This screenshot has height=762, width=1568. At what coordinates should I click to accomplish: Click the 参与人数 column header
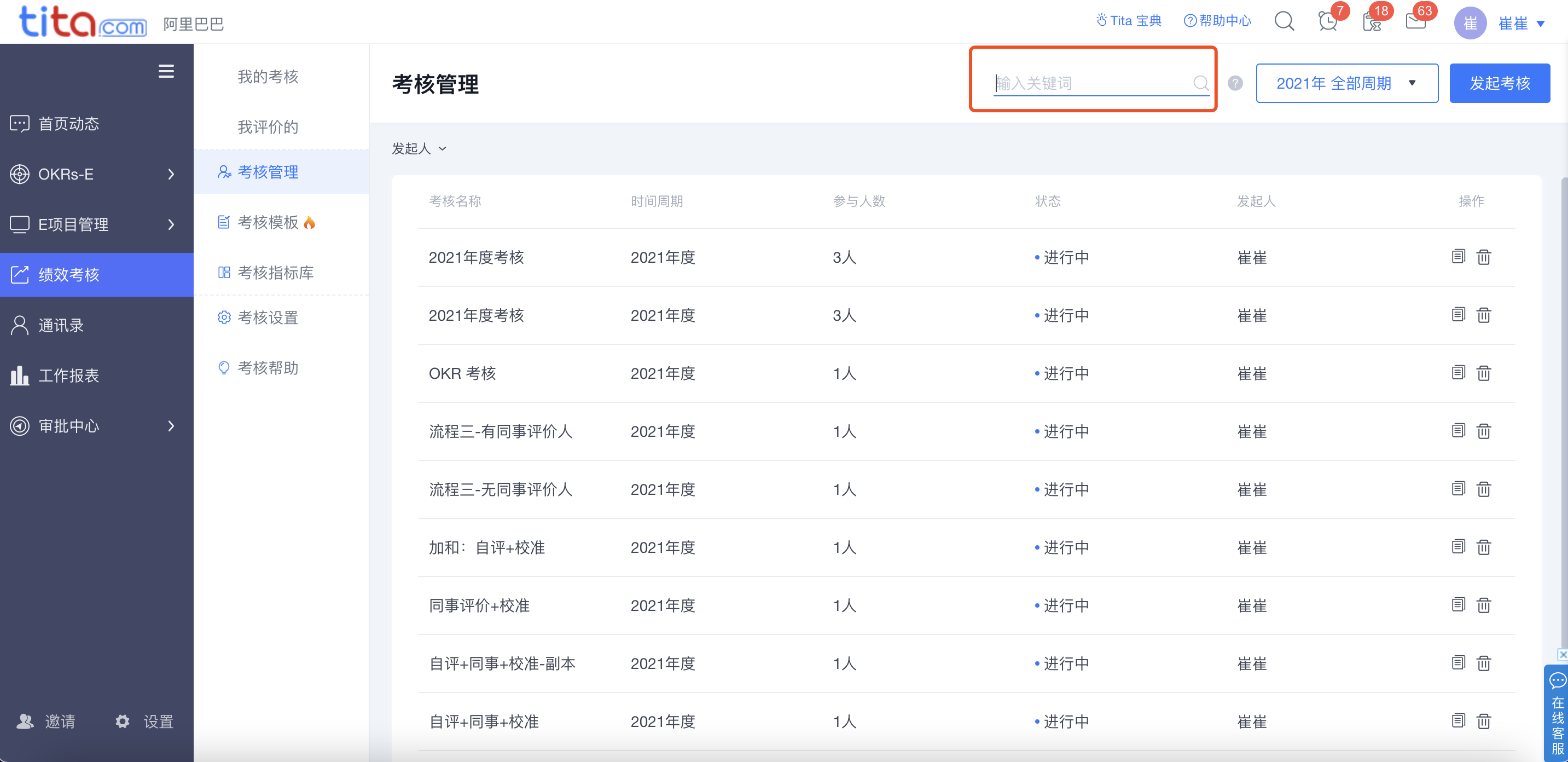coord(859,201)
